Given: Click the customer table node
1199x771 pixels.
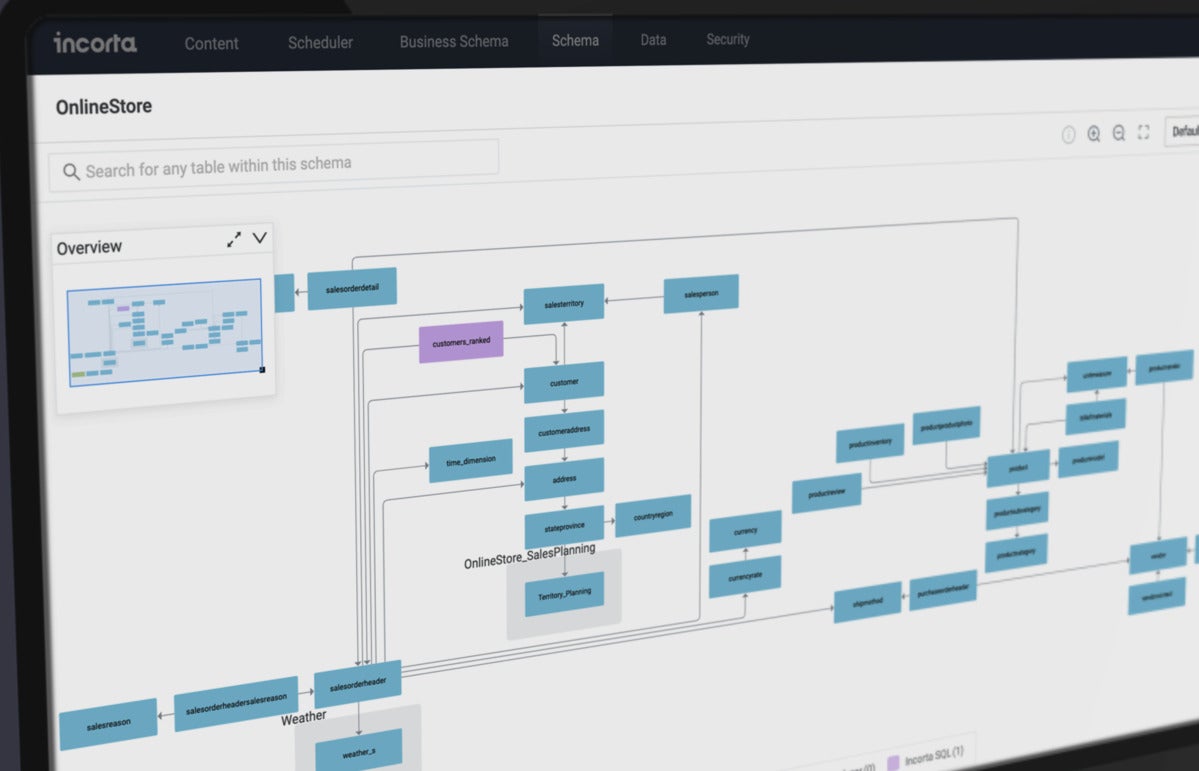Looking at the screenshot, I should 564,382.
